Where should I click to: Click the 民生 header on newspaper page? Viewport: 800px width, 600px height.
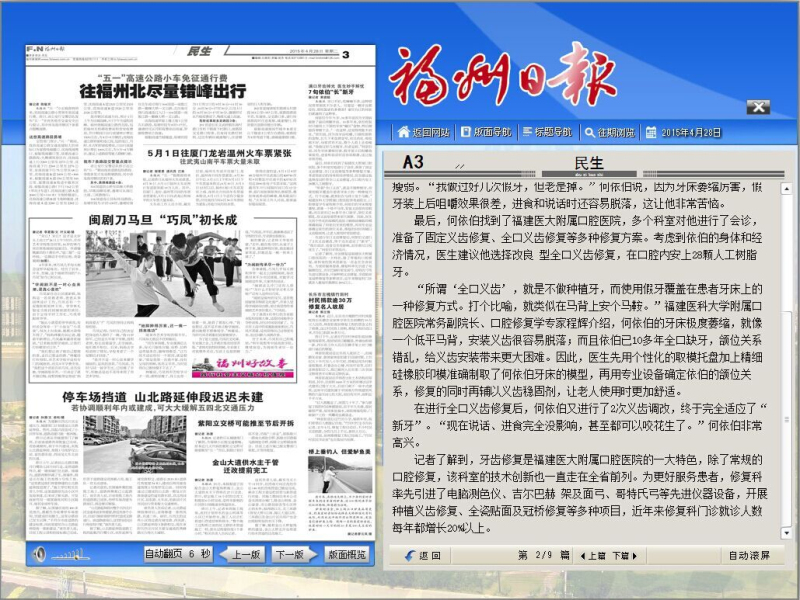pos(199,51)
